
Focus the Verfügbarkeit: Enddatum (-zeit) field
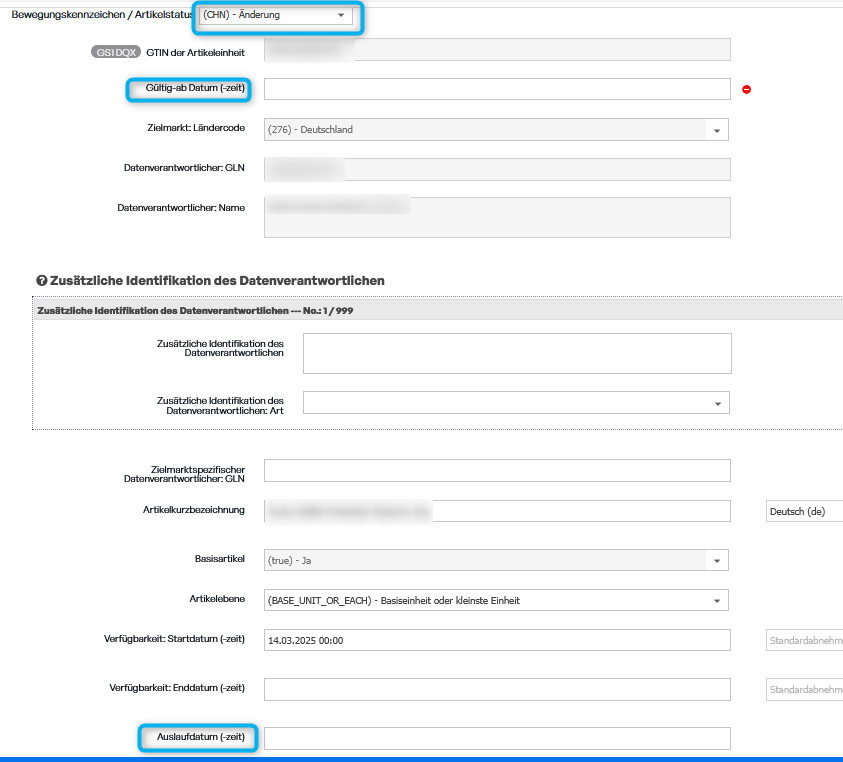(497, 689)
